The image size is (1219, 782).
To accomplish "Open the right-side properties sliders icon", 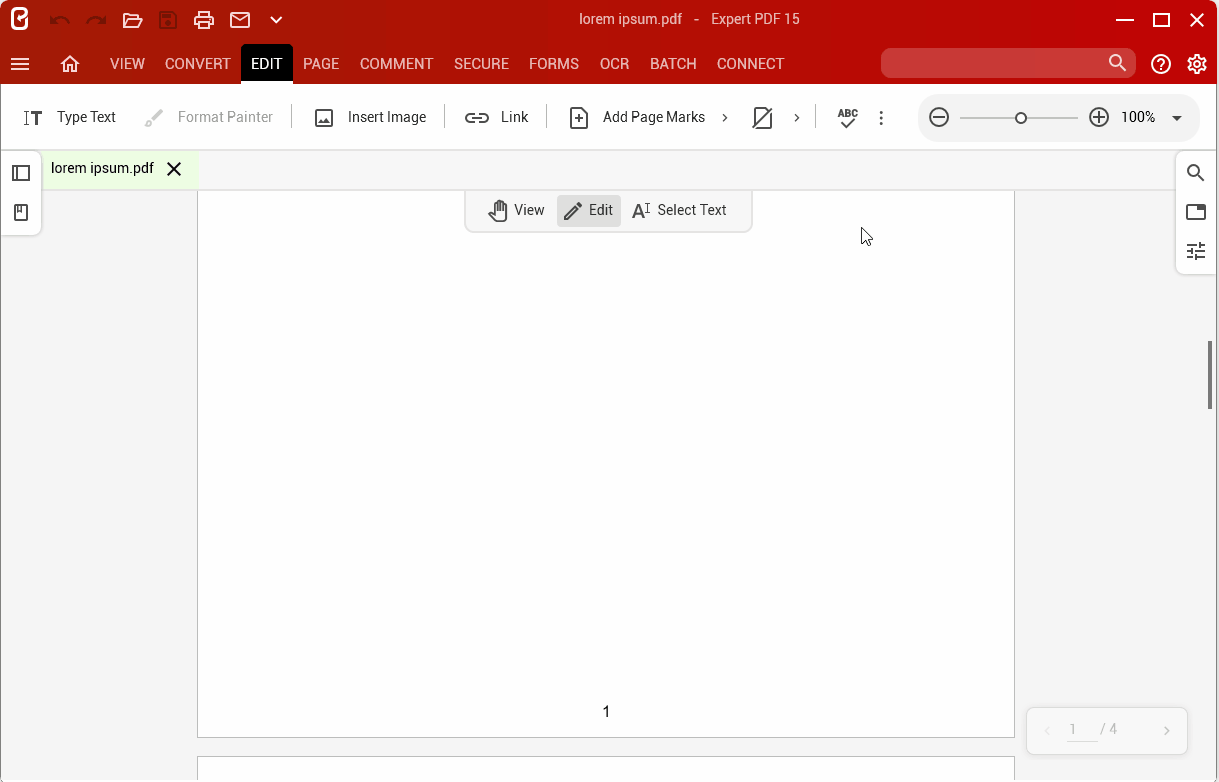I will 1196,251.
